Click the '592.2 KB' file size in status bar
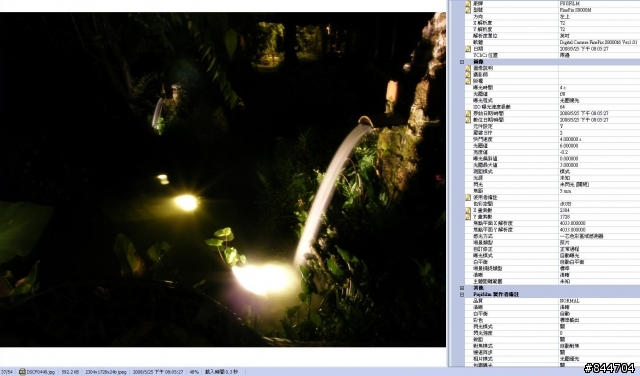 point(70,372)
